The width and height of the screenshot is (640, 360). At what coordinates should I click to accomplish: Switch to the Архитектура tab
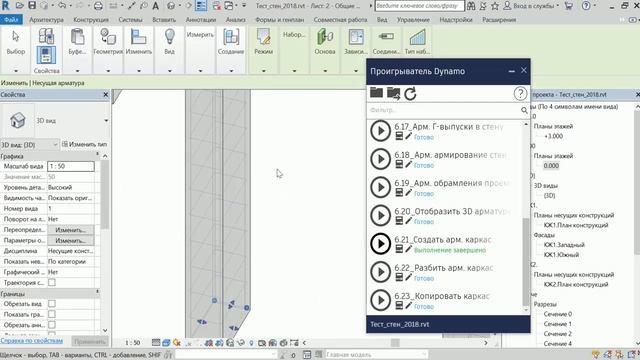[x=46, y=20]
